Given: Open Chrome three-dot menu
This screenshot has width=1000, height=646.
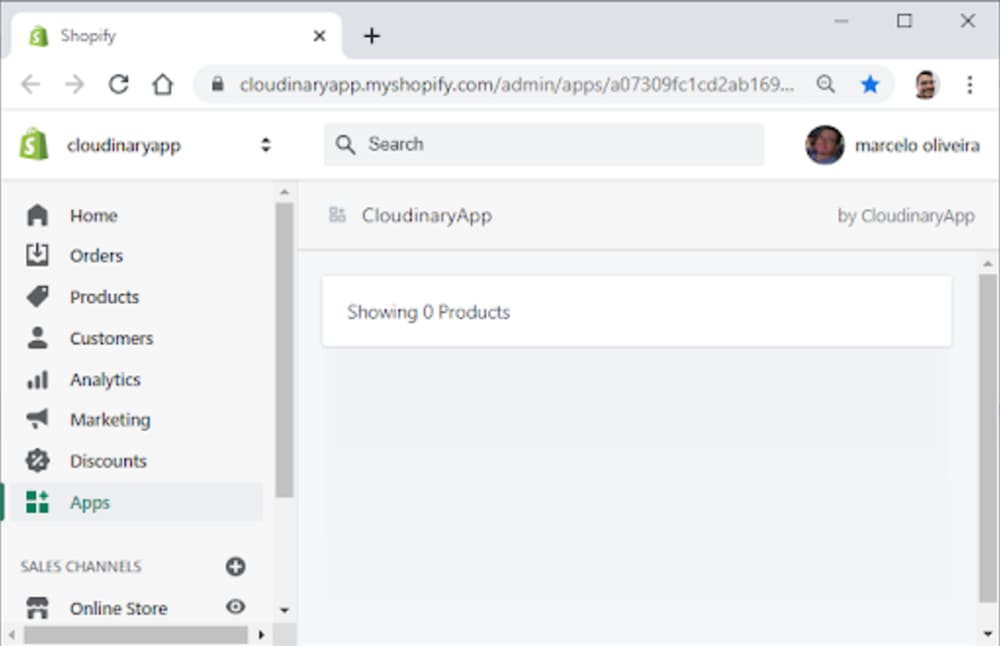Looking at the screenshot, I should click(x=969, y=84).
